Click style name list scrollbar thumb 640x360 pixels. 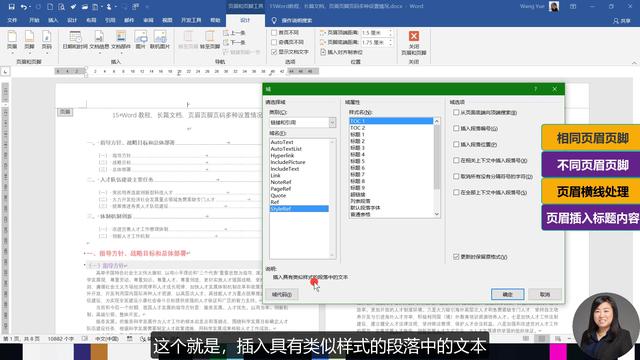pos(436,157)
